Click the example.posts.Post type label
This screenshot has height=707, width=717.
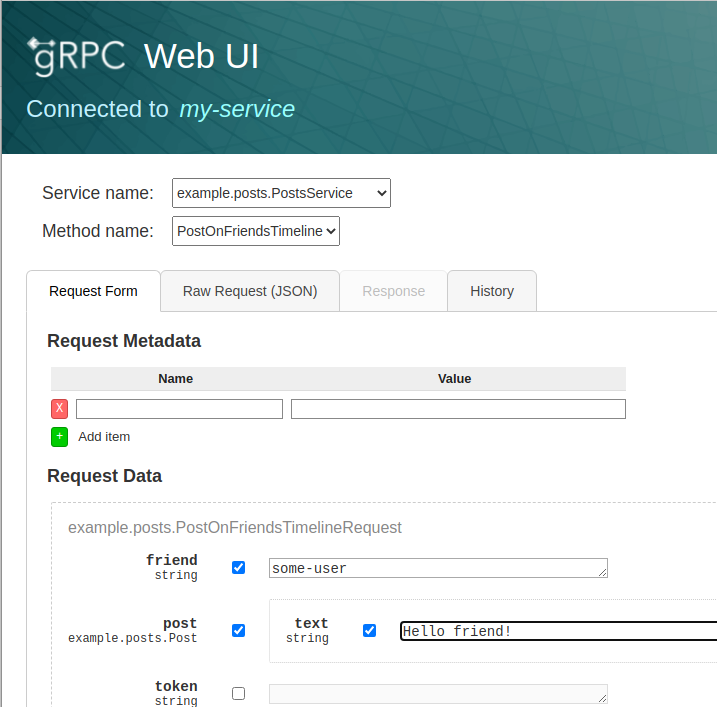(x=133, y=638)
